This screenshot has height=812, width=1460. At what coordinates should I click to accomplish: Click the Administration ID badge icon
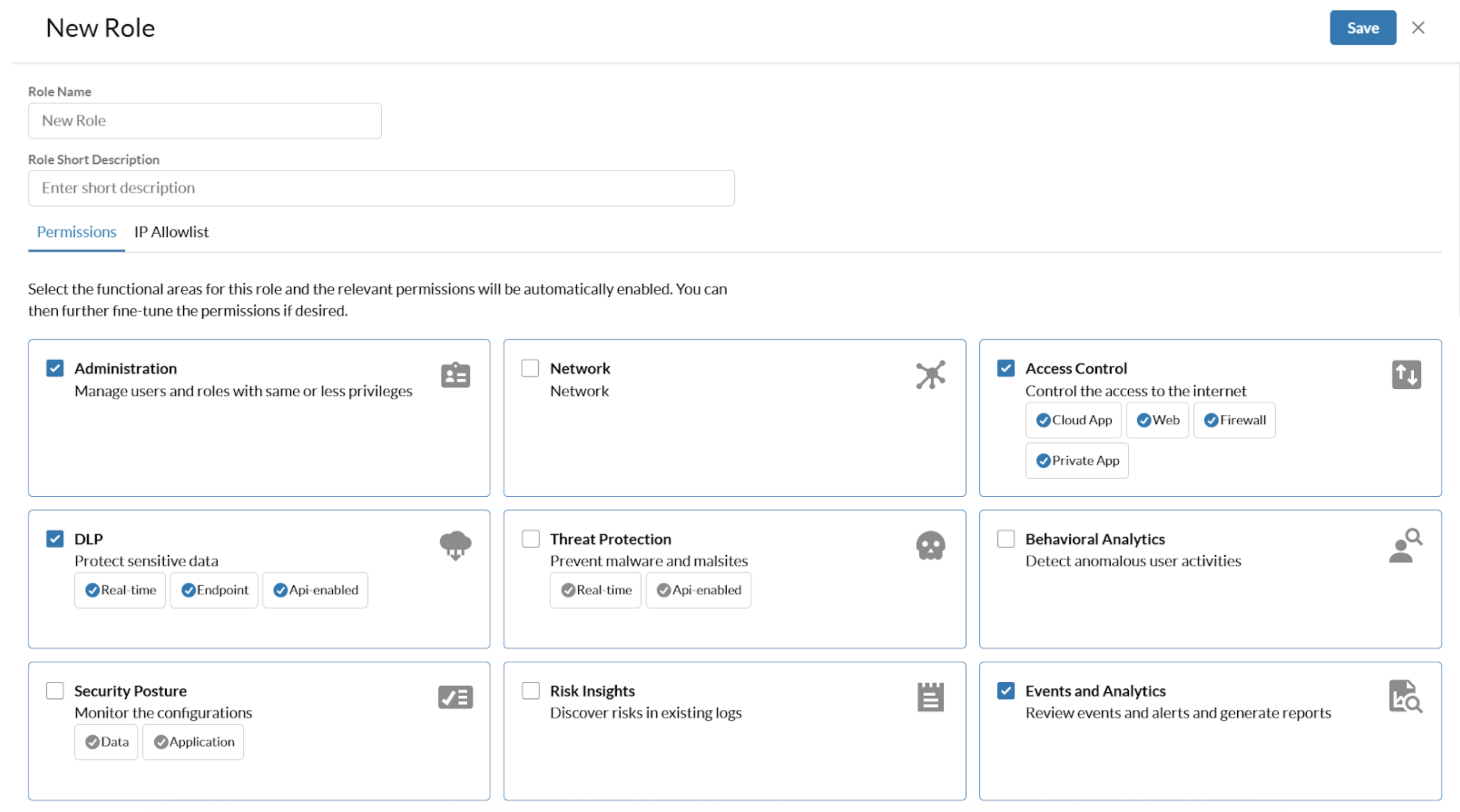(455, 375)
